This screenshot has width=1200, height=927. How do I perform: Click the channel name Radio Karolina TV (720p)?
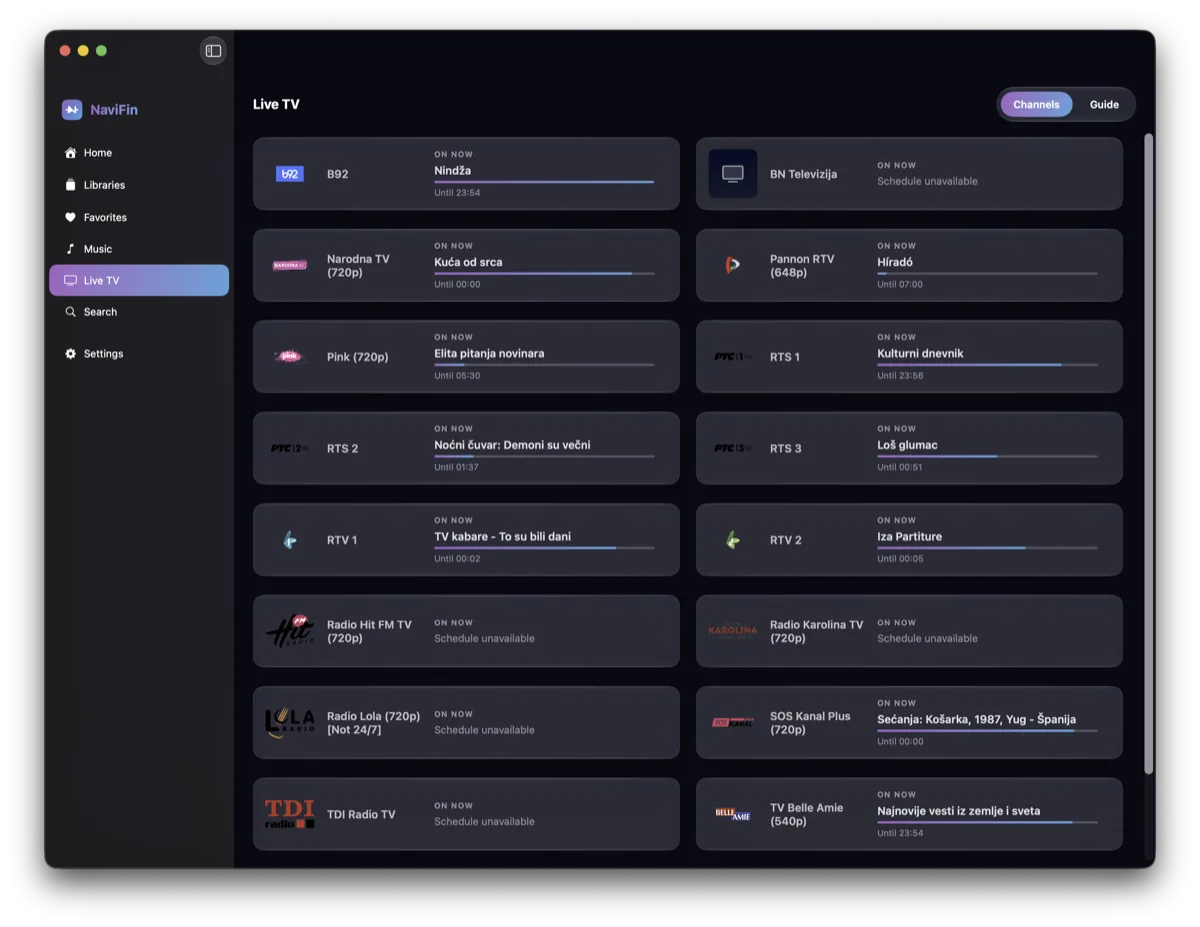point(816,631)
